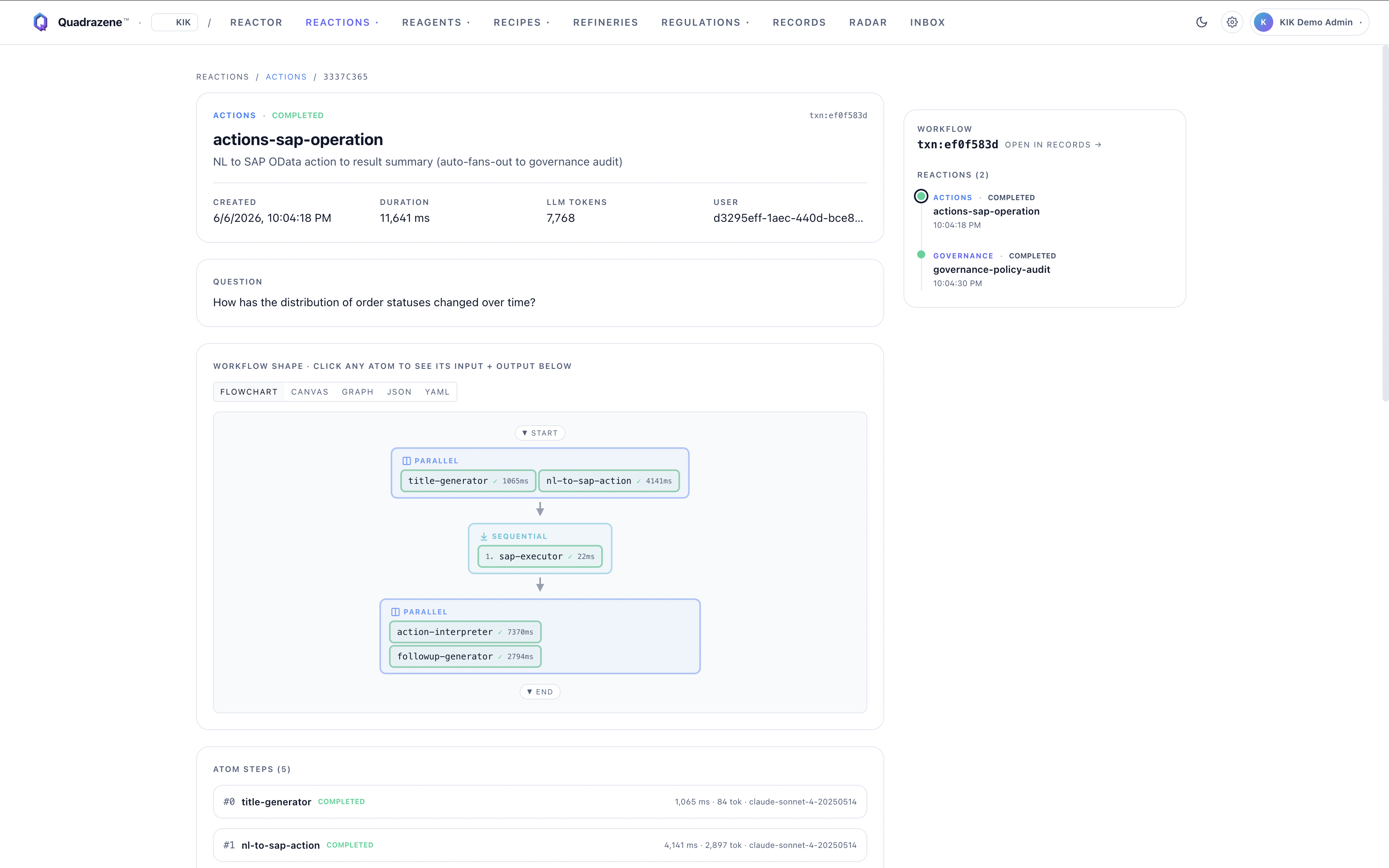Open settings via the gear icon
This screenshot has width=1389, height=868.
[x=1232, y=22]
